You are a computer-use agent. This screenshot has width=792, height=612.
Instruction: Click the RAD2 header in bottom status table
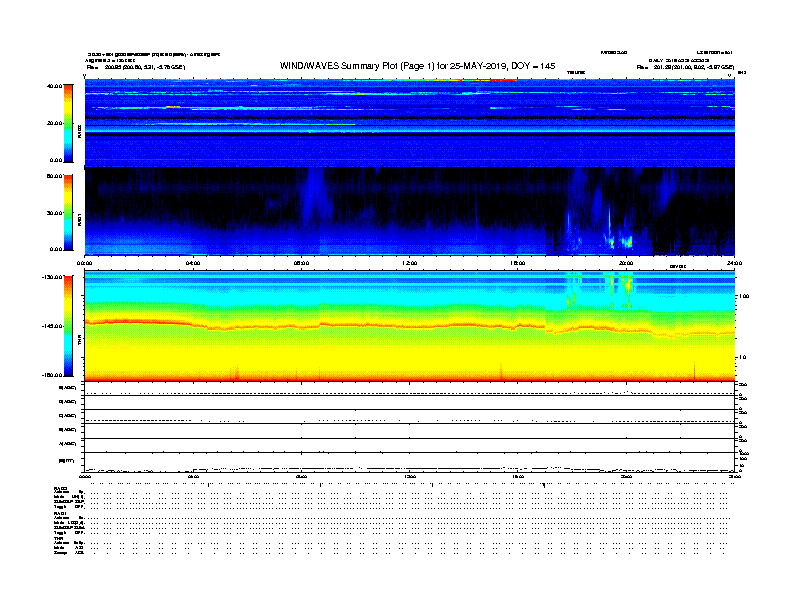(60, 488)
